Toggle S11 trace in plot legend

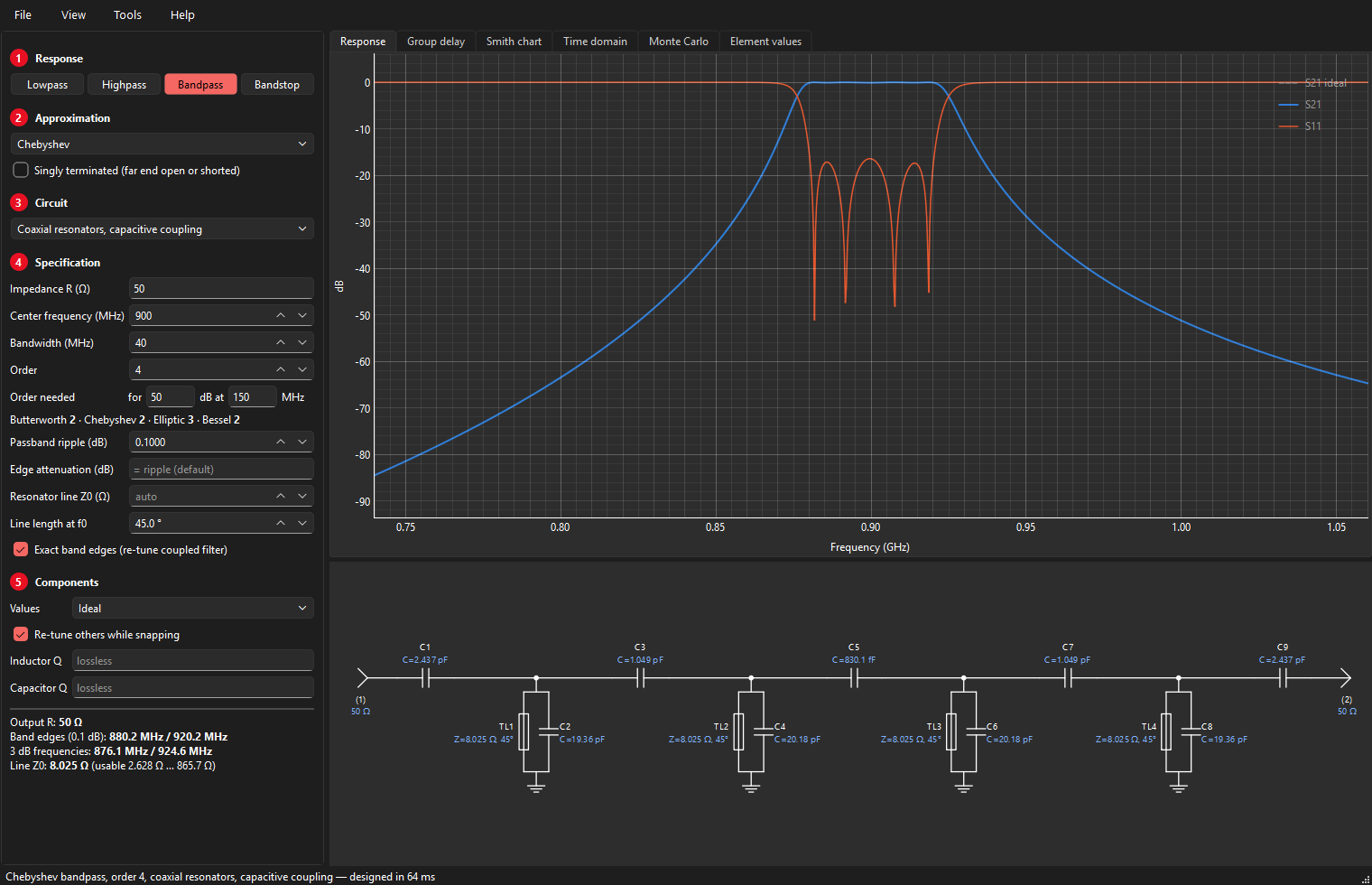tap(1300, 126)
